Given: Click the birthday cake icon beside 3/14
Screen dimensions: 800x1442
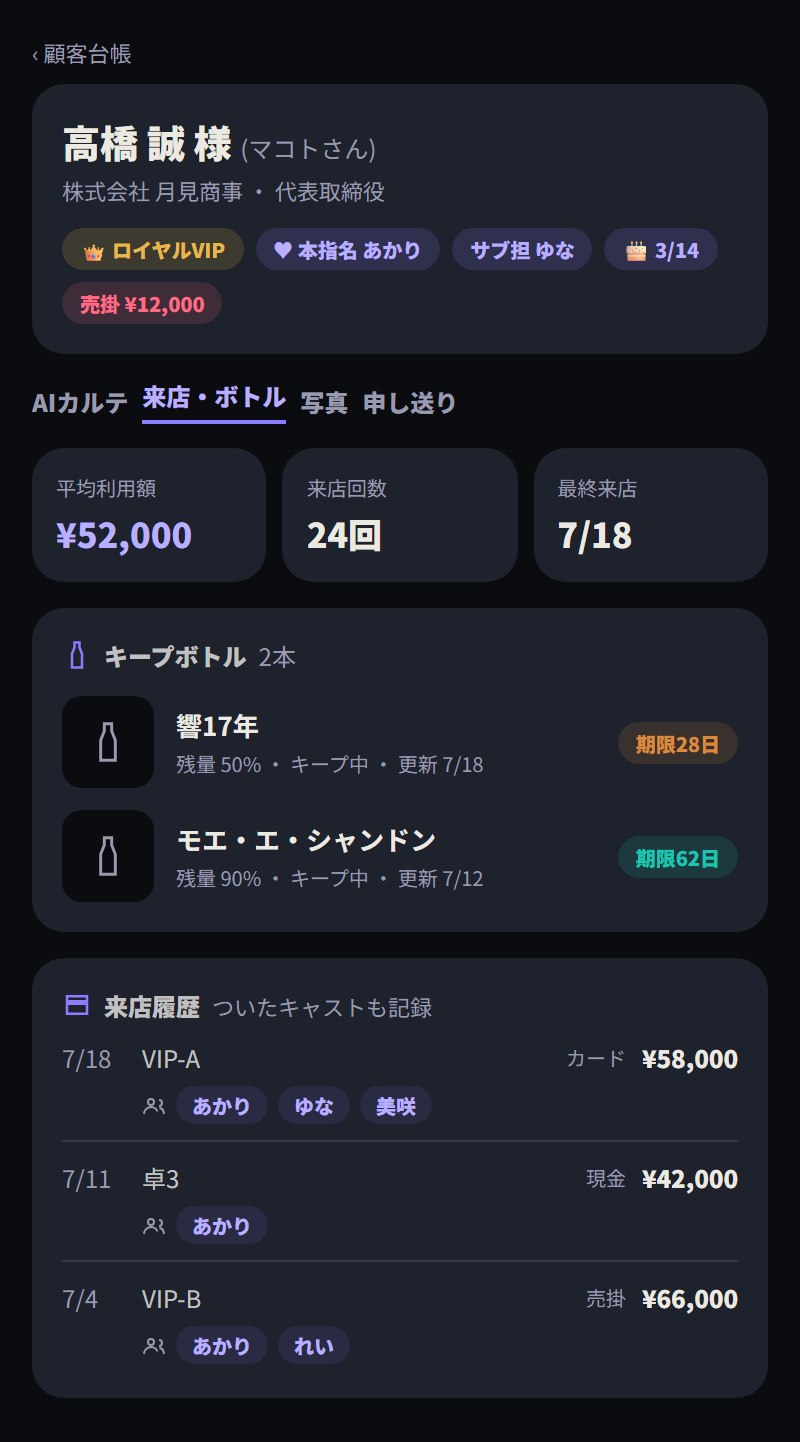Looking at the screenshot, I should point(636,251).
